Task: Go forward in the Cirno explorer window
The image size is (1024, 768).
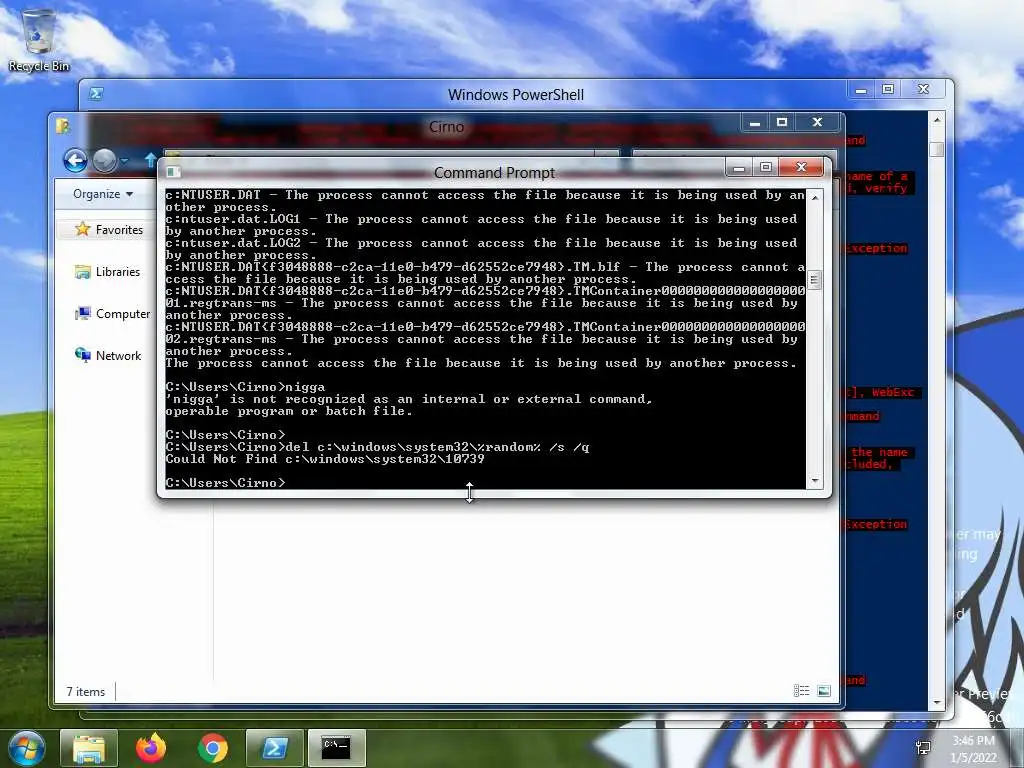Action: tap(104, 160)
